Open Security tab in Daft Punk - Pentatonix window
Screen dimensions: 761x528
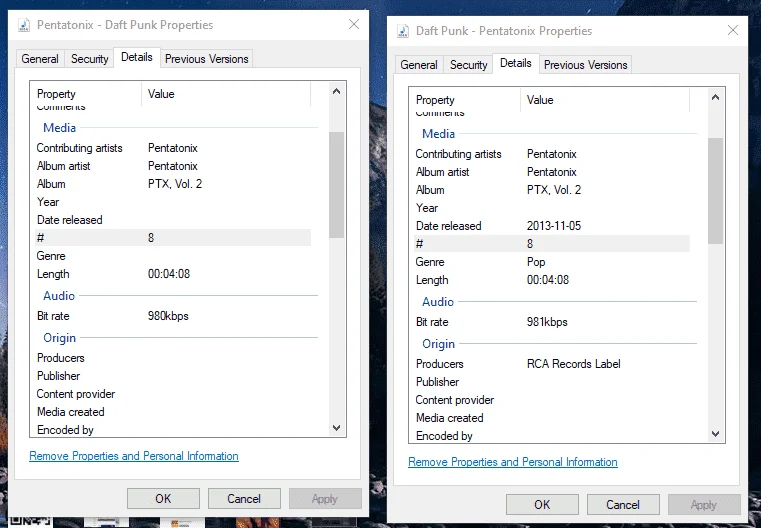pyautogui.click(x=468, y=65)
